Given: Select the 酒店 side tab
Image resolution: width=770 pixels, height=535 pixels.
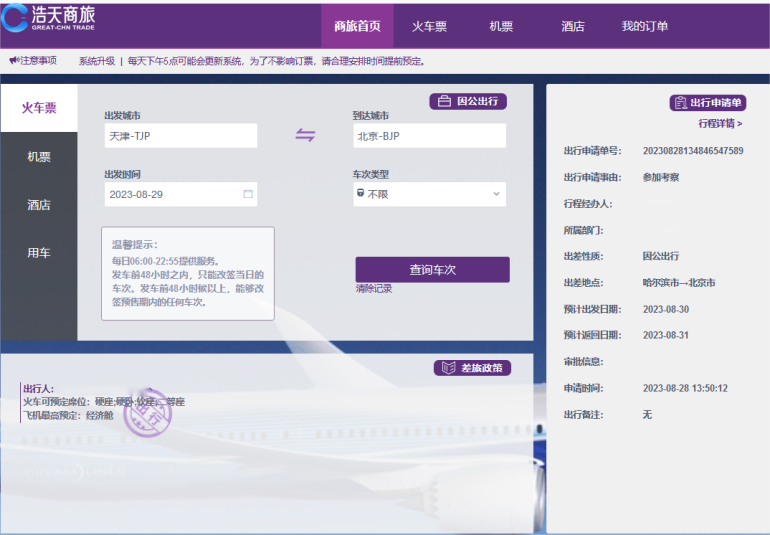Looking at the screenshot, I should point(39,205).
